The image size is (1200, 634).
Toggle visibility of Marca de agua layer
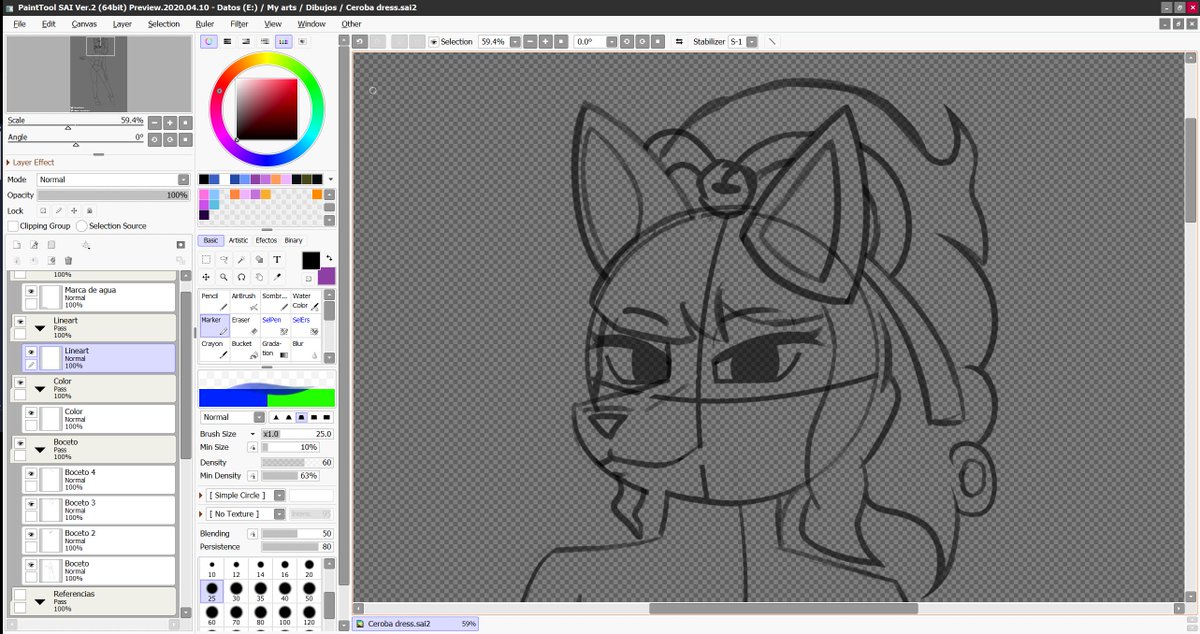tap(31, 291)
